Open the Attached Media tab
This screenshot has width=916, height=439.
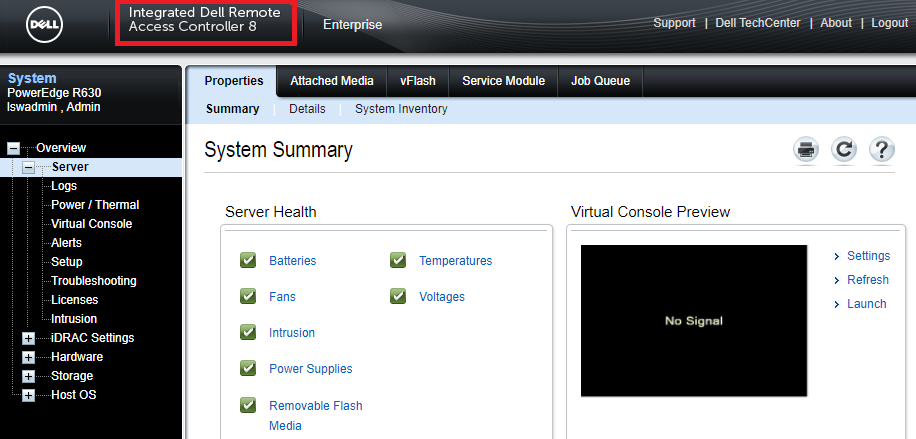click(x=332, y=81)
